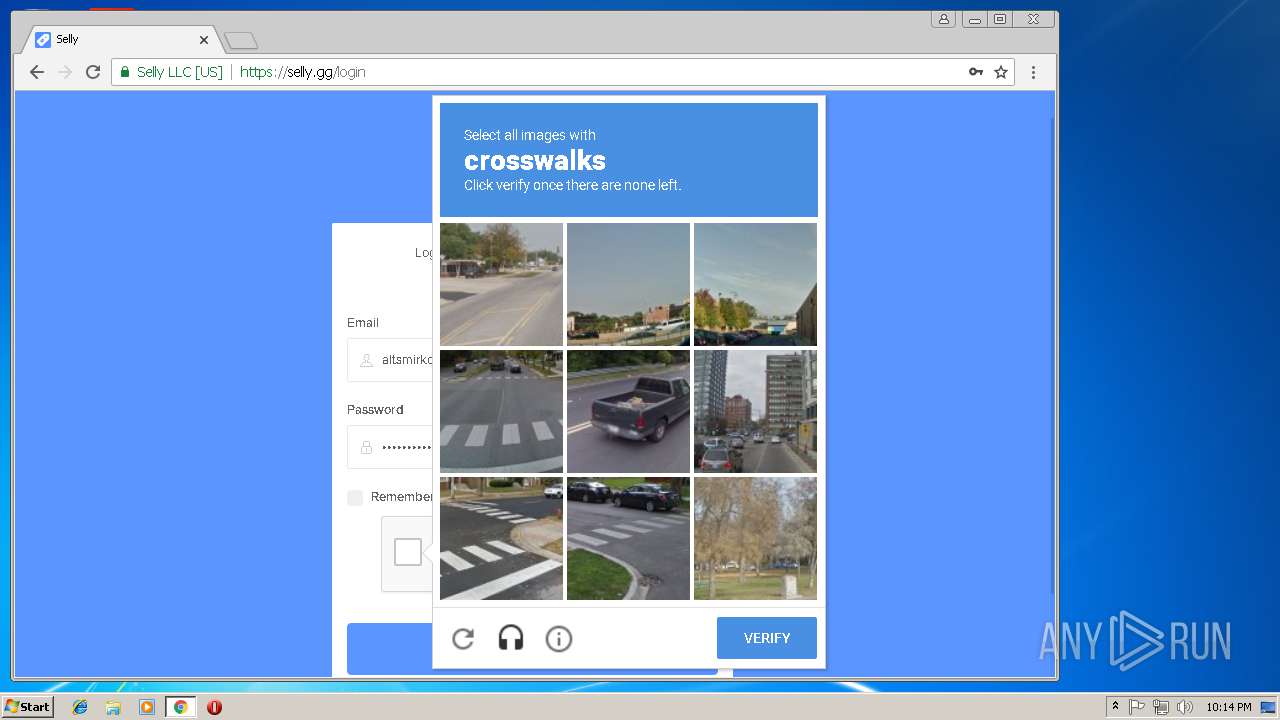Check the reCAPTCHA checkbox
The image size is (1280, 720).
(408, 552)
